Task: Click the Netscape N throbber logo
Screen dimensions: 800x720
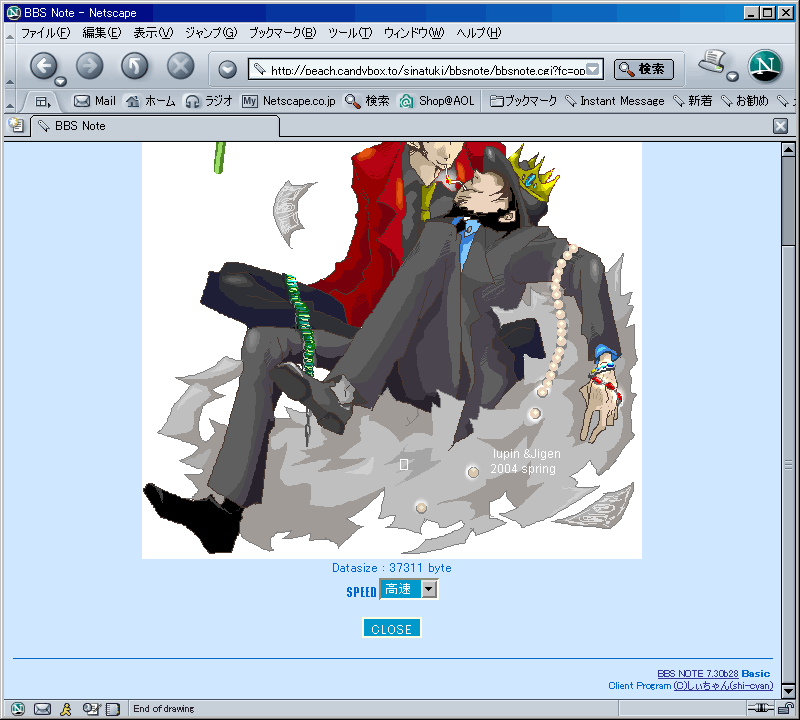Action: tap(765, 66)
